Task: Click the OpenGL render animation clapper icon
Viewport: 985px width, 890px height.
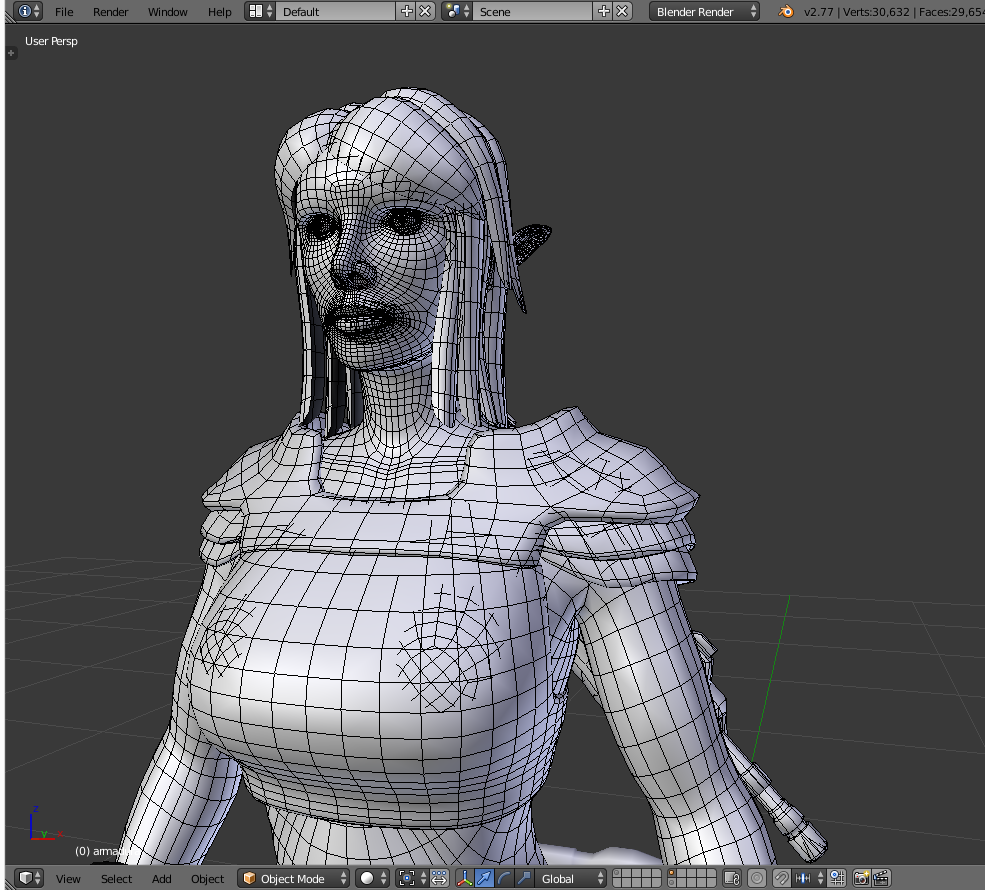Action: coord(881,878)
